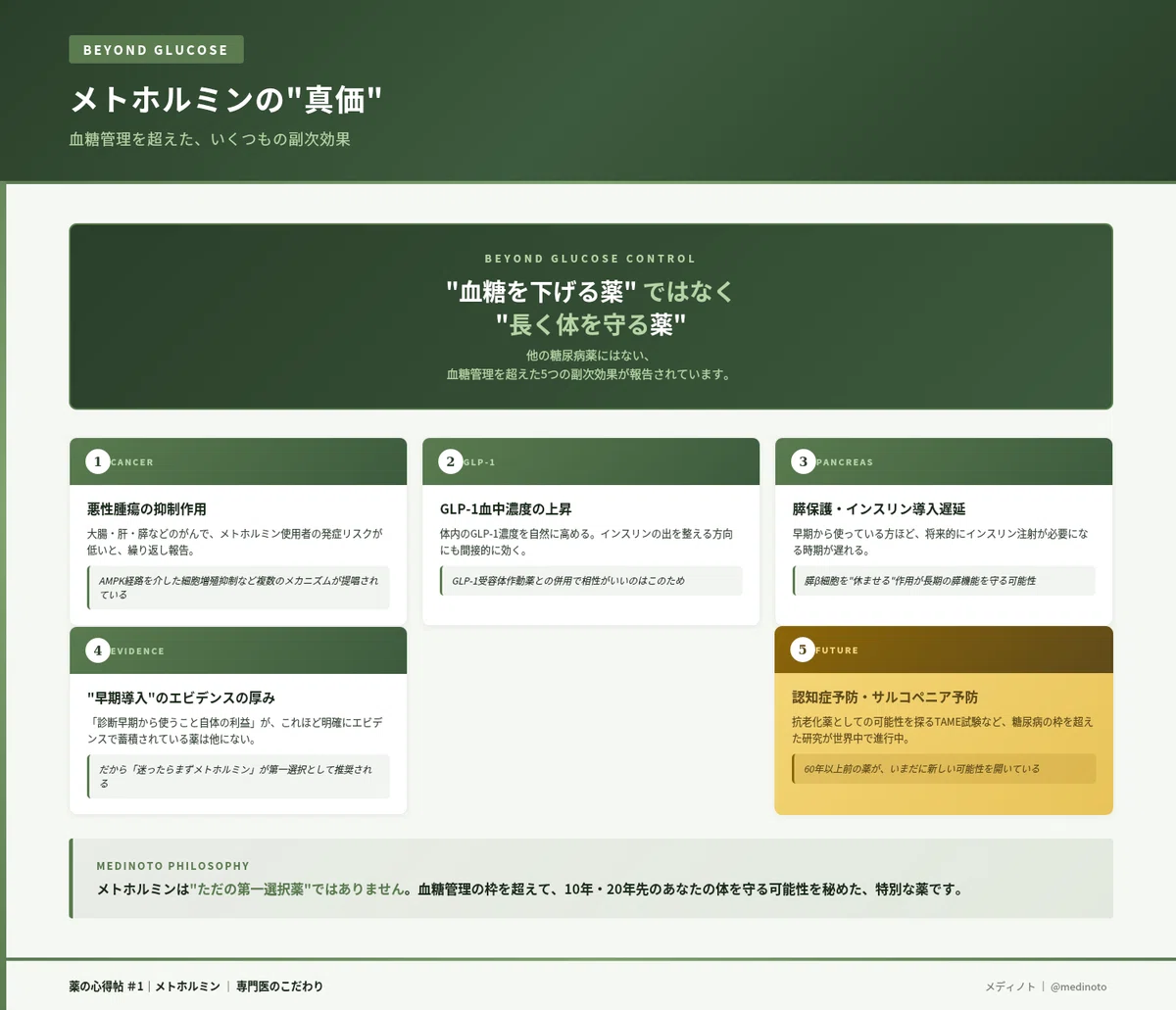Click the number 5 circle badge
The width and height of the screenshot is (1176, 1010).
[803, 649]
